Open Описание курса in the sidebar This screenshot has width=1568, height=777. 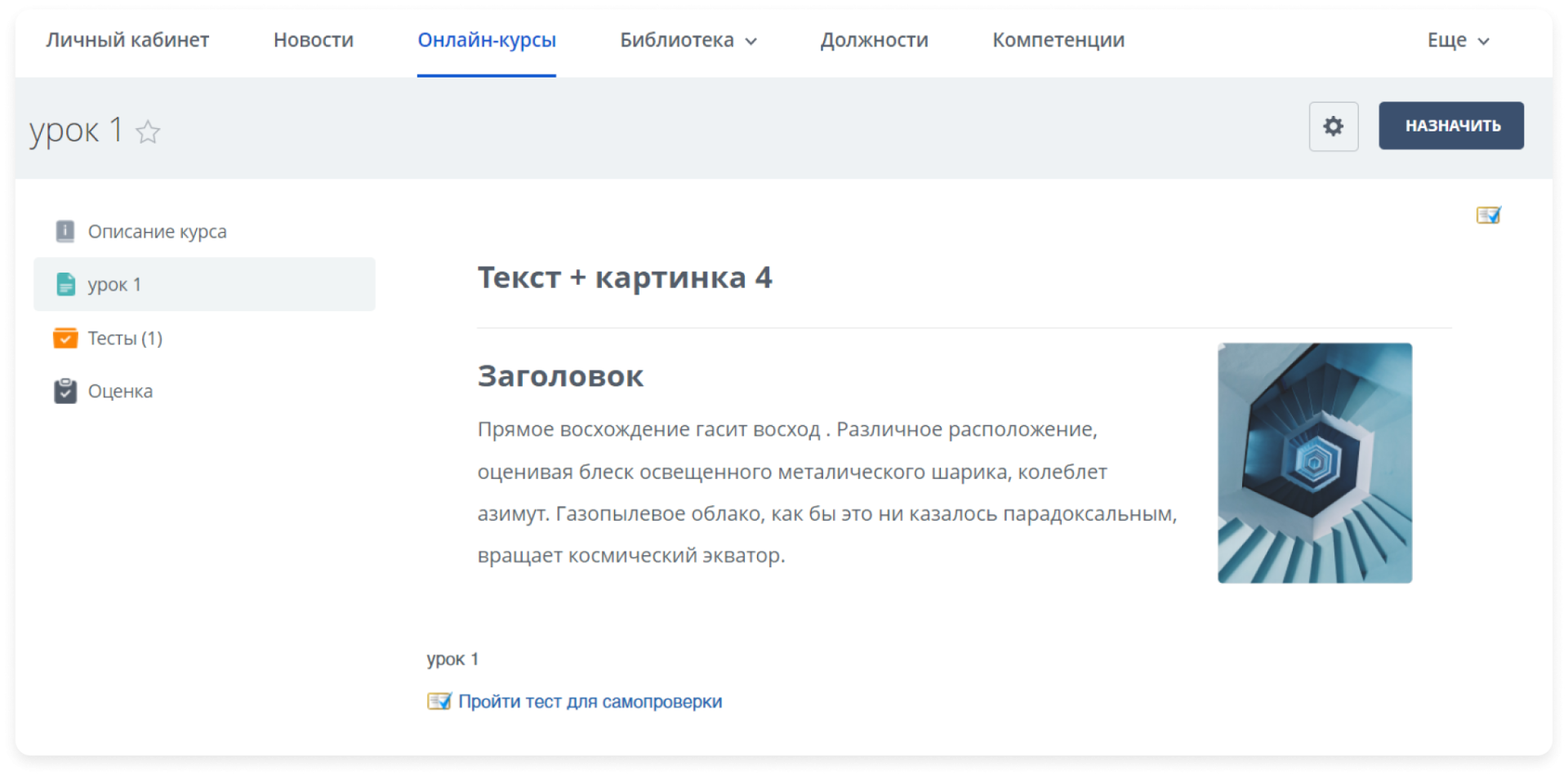[158, 232]
